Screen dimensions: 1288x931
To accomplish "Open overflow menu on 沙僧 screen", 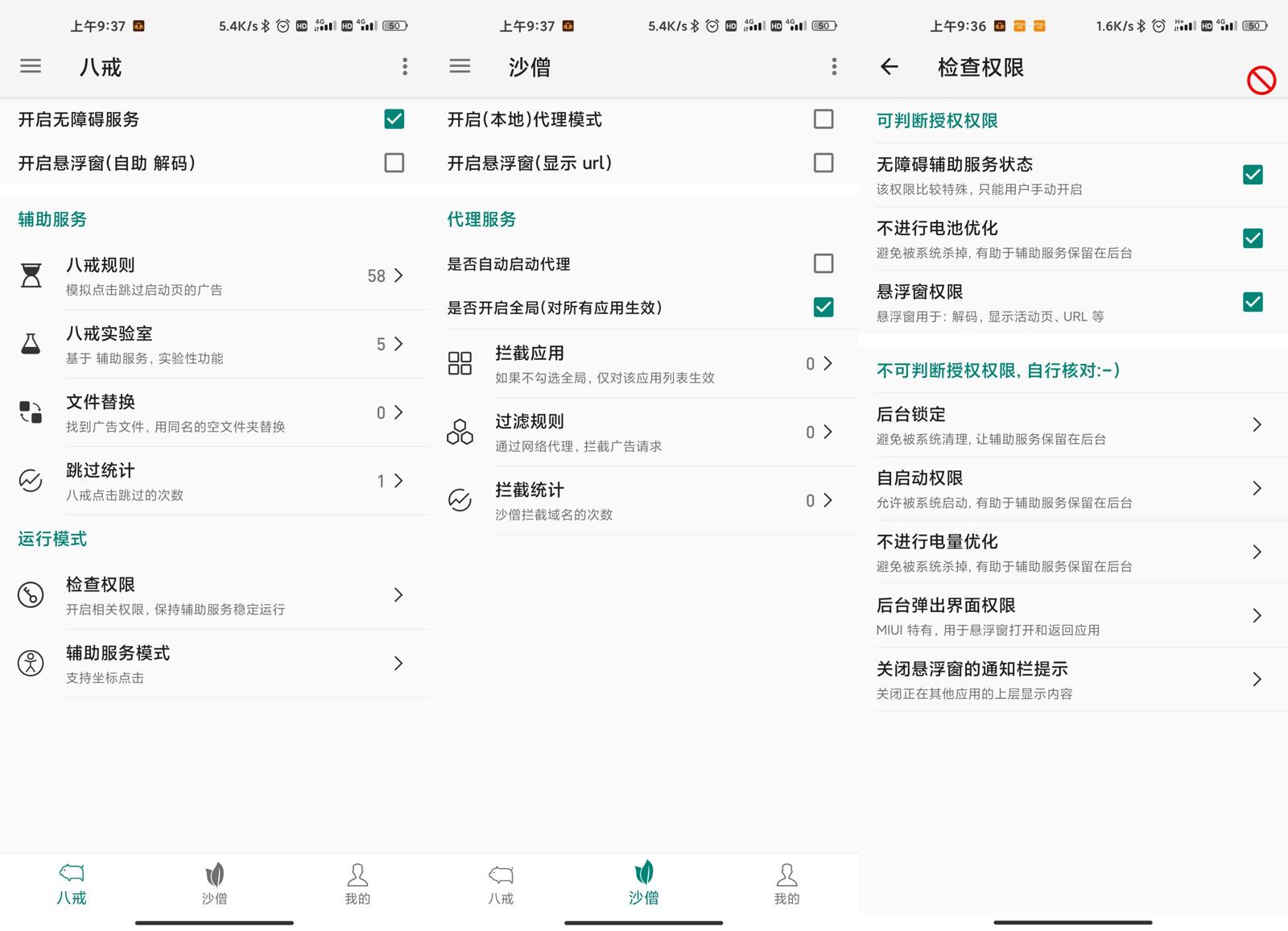I will pyautogui.click(x=834, y=67).
